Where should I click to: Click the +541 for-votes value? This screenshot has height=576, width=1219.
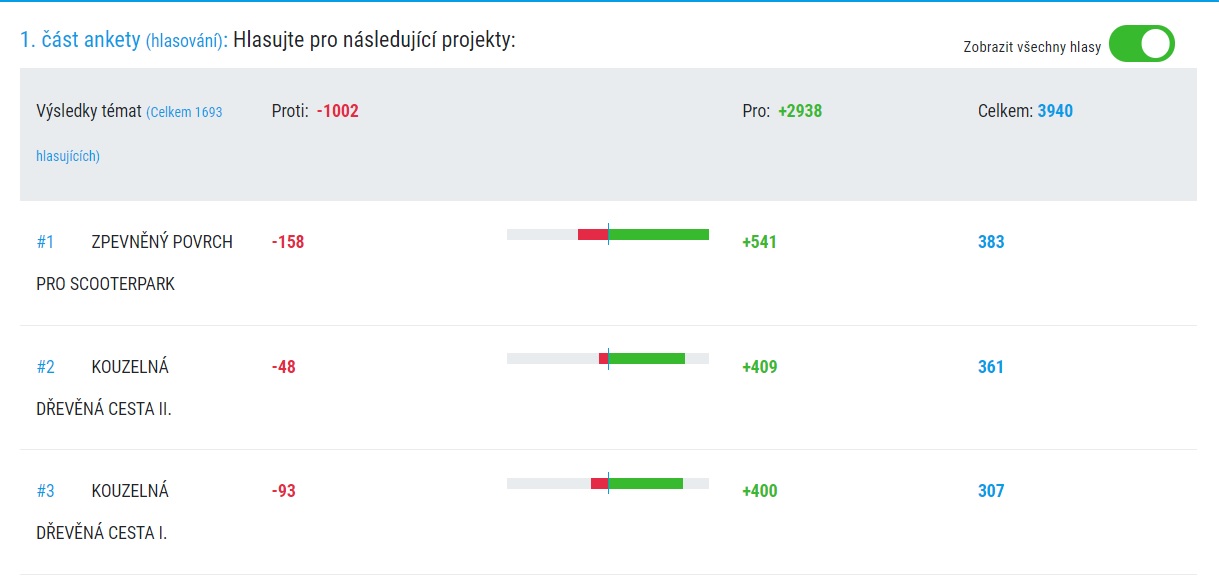coord(759,242)
